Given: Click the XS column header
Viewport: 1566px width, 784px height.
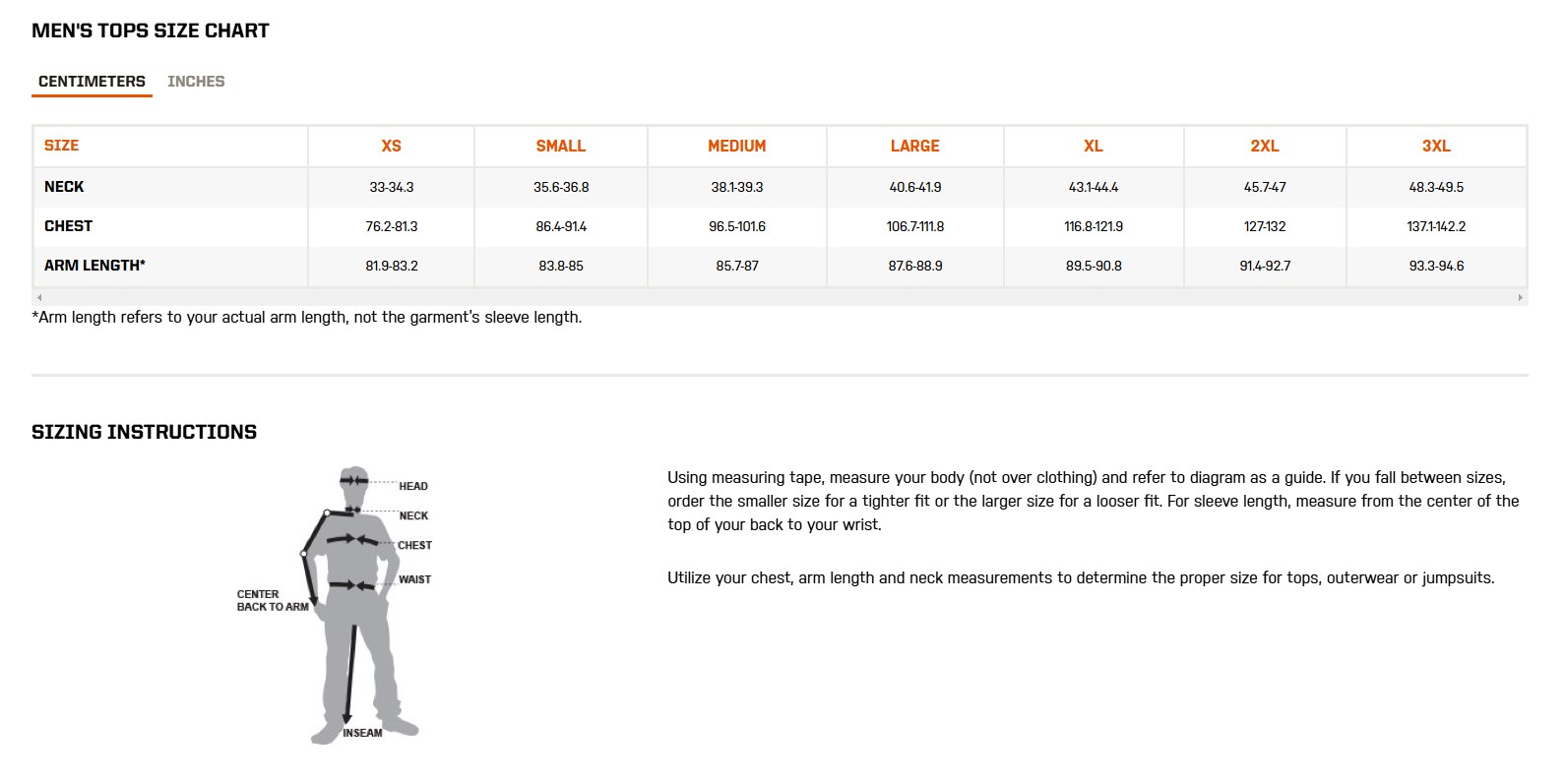Looking at the screenshot, I should pyautogui.click(x=391, y=146).
